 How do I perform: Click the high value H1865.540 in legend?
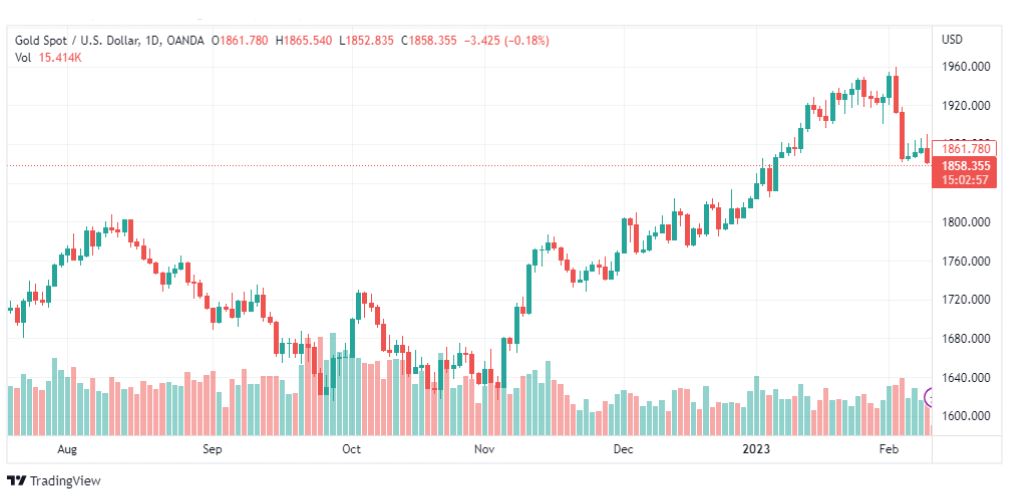[304, 41]
